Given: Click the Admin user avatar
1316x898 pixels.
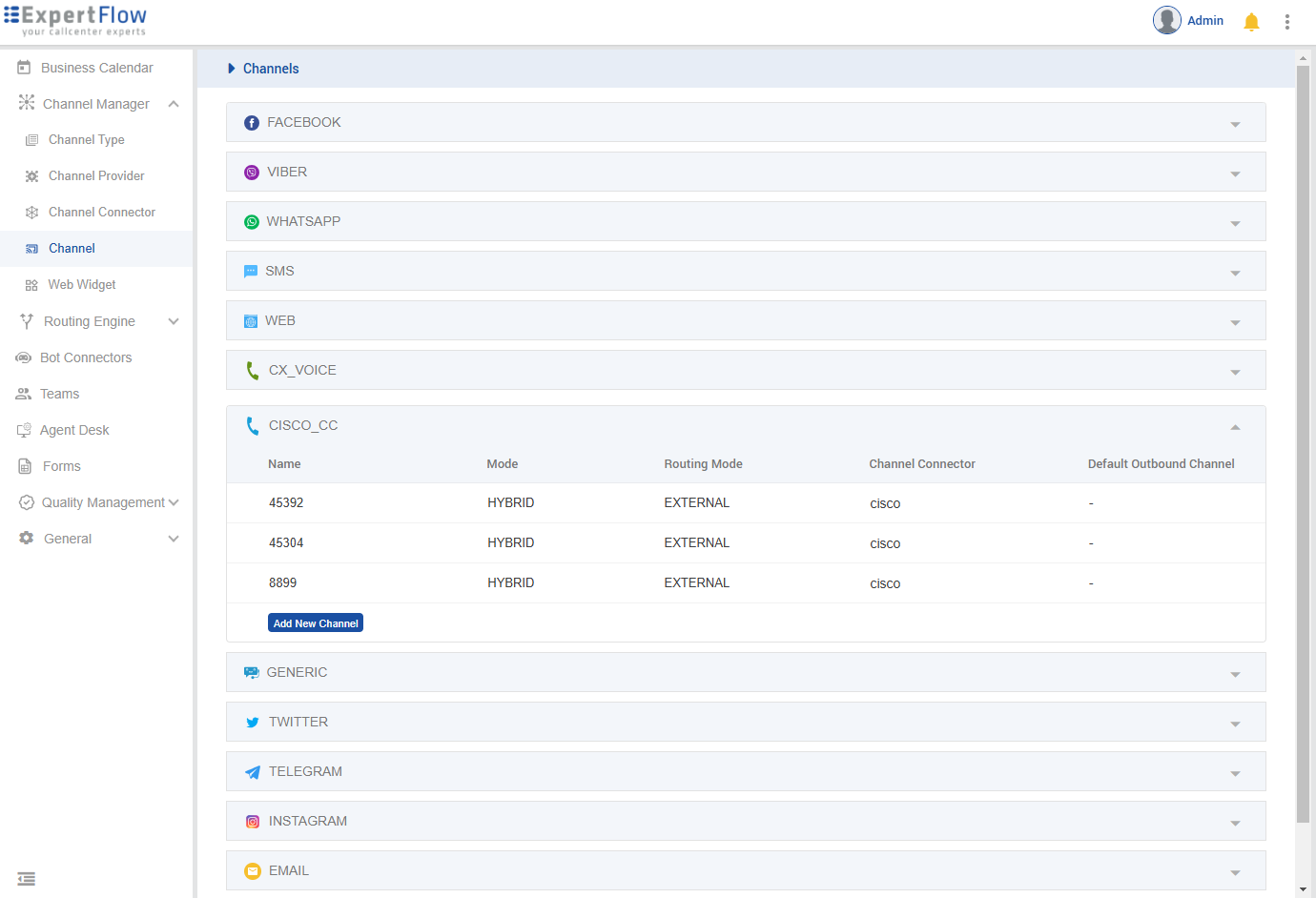Looking at the screenshot, I should [1166, 20].
